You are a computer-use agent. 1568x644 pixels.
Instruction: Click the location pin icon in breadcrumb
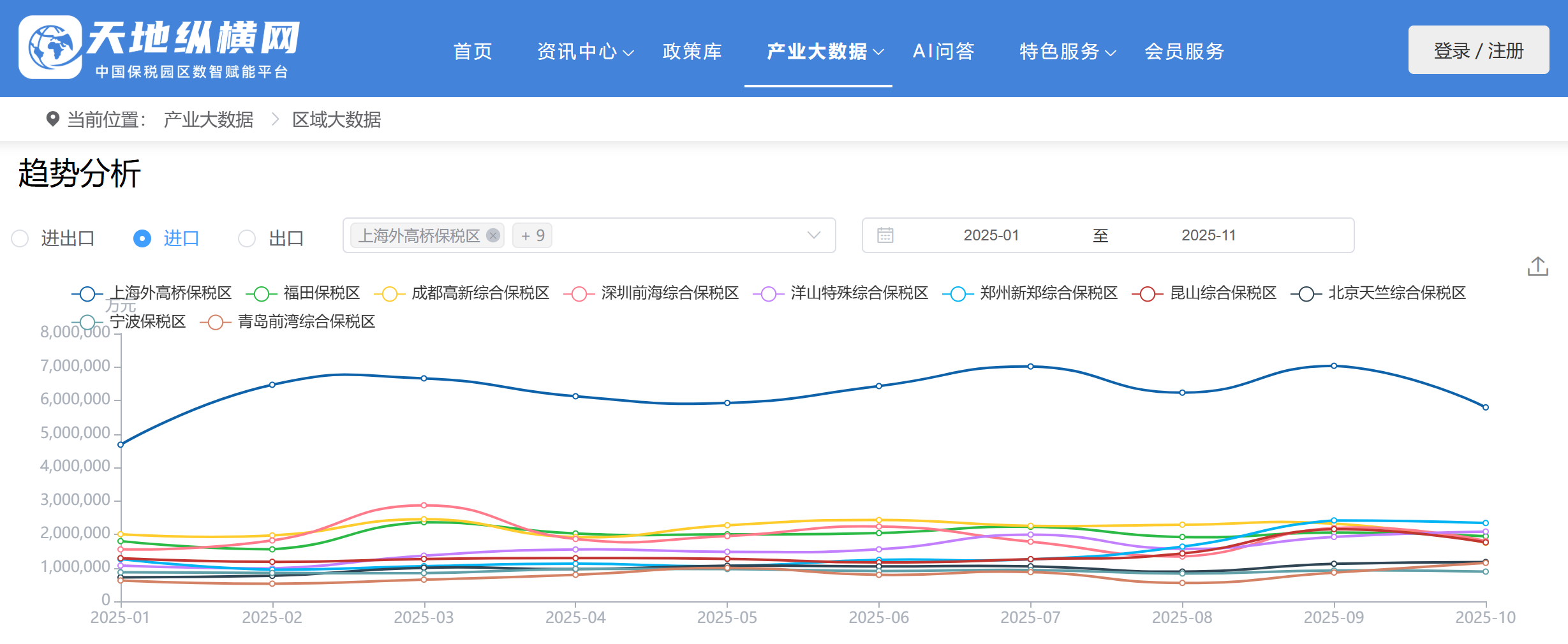click(x=53, y=119)
